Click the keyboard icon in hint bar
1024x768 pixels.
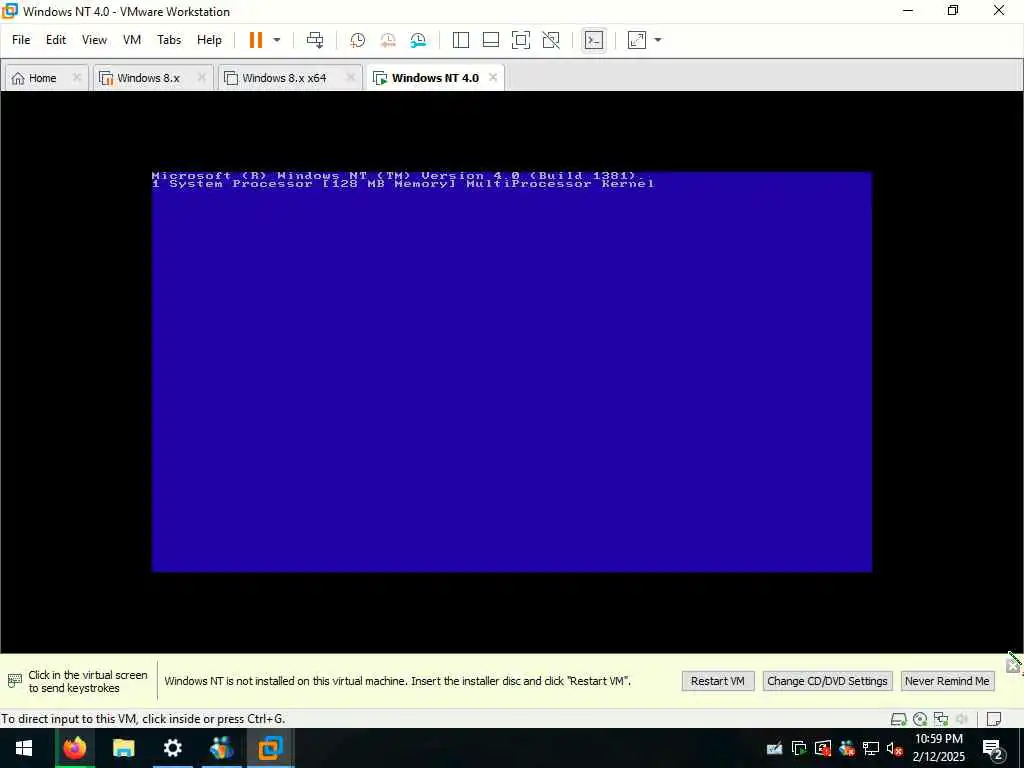pos(14,681)
